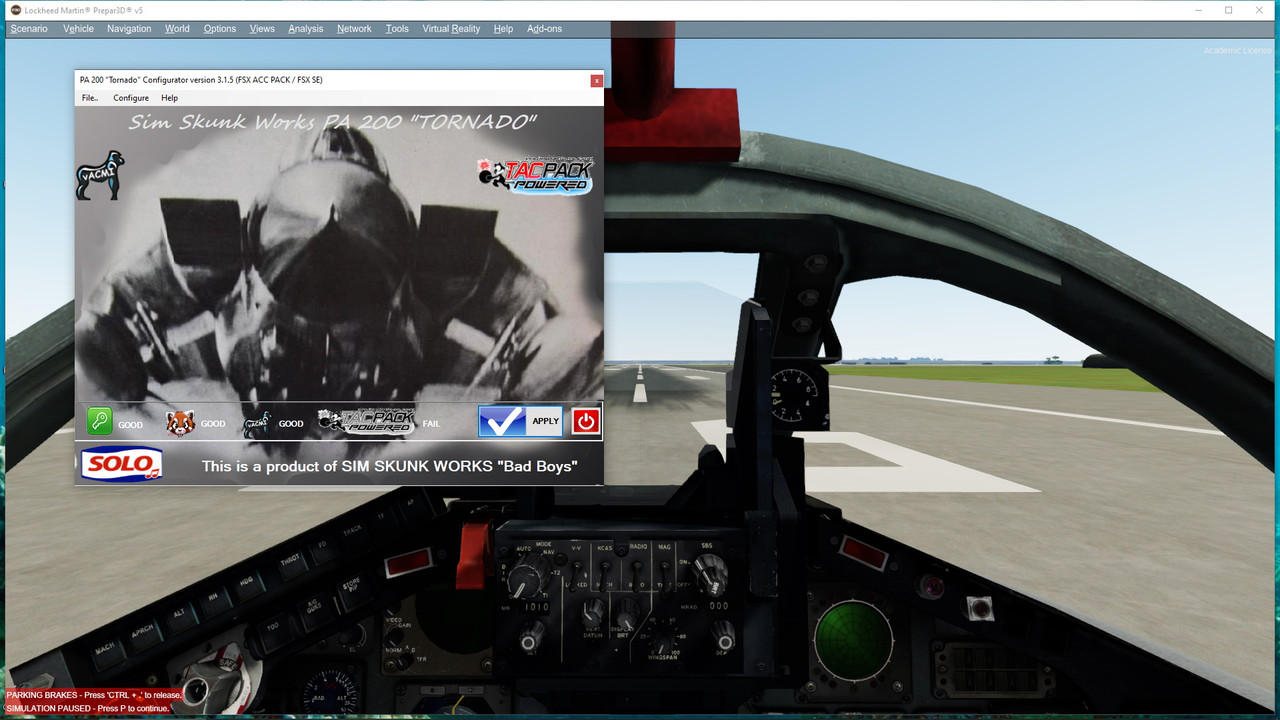
Task: Click the green radar scope in cockpit
Action: coord(853,639)
